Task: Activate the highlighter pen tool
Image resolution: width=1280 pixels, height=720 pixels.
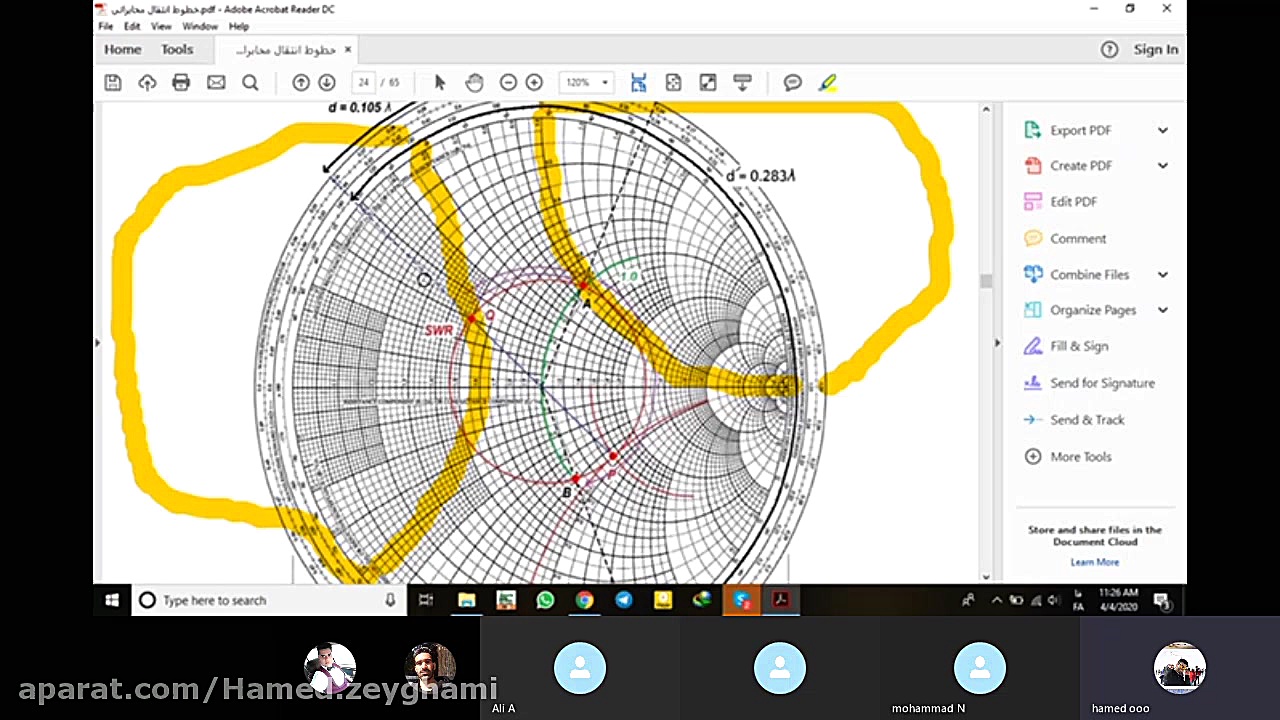Action: pyautogui.click(x=828, y=83)
